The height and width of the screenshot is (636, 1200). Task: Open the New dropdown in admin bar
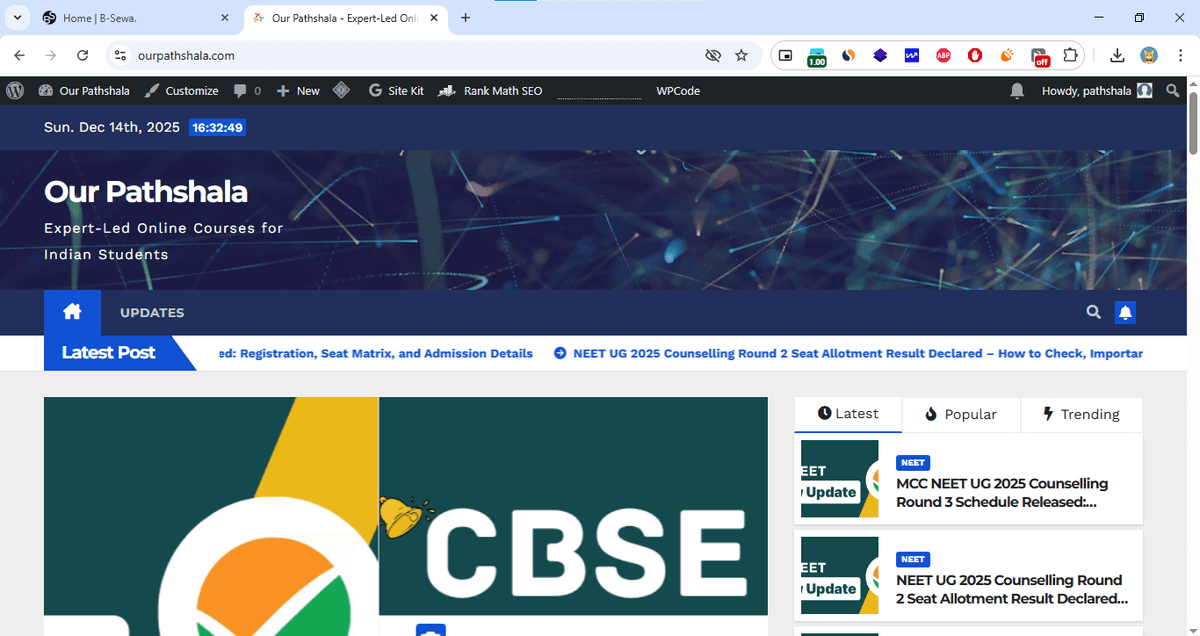pyautogui.click(x=297, y=90)
